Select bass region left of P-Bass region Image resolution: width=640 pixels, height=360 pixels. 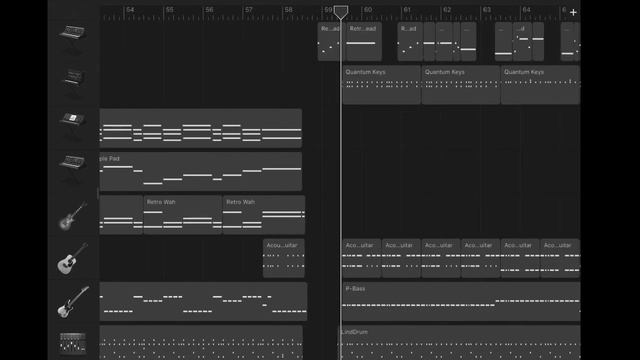click(x=203, y=302)
